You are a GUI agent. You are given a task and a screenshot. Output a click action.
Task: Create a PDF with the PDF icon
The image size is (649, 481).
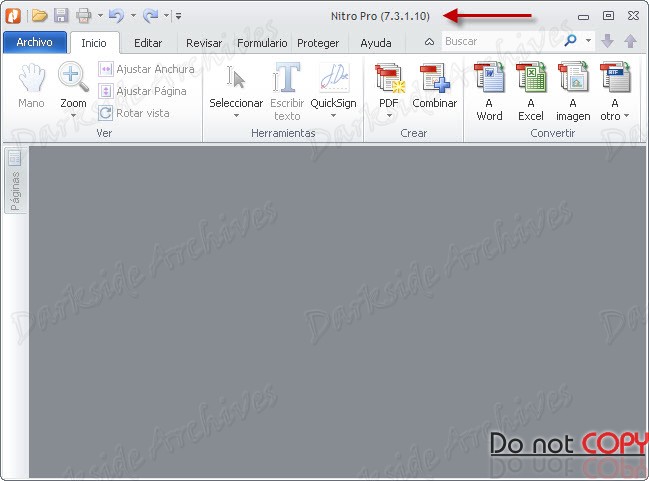point(389,85)
